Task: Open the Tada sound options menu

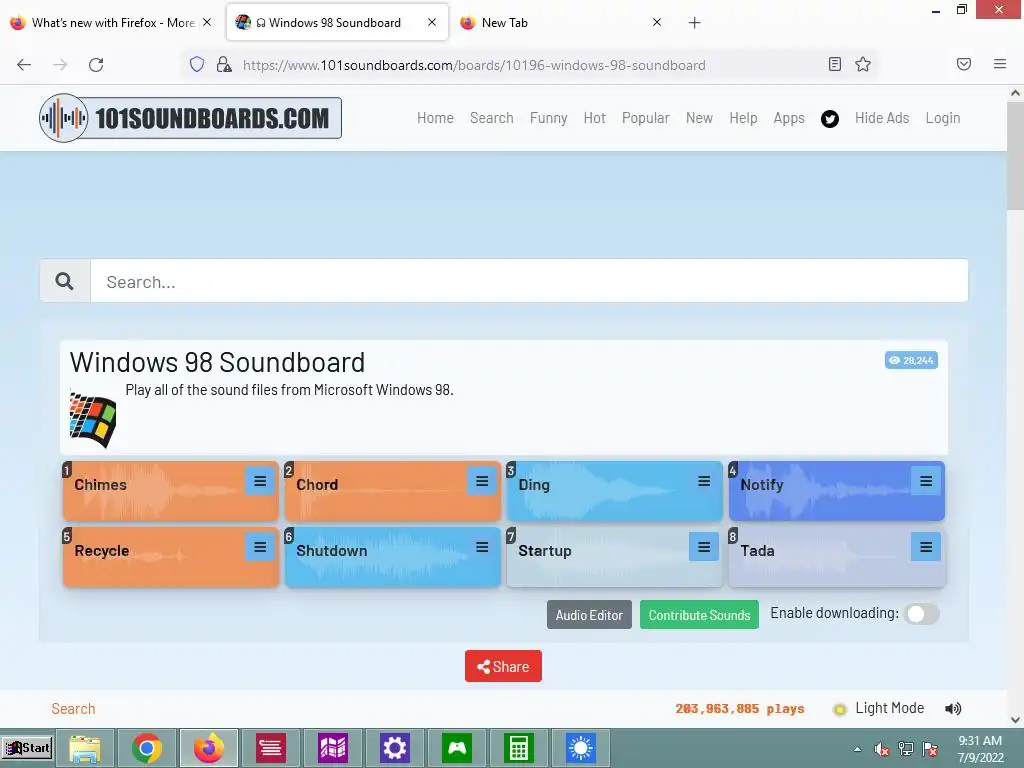Action: (926, 547)
